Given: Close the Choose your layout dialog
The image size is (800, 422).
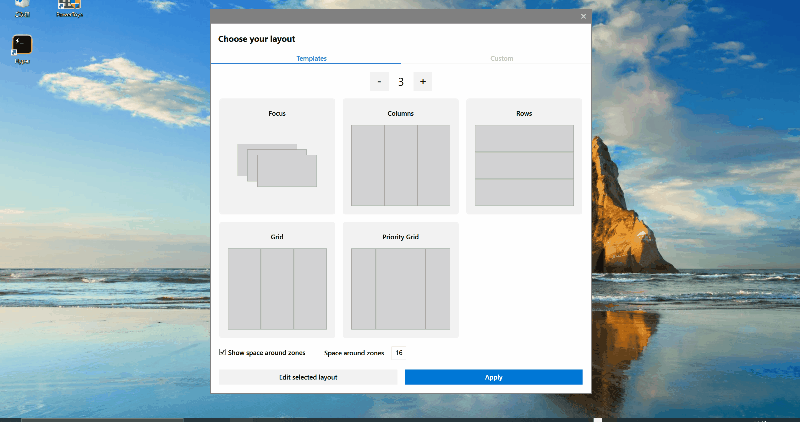Looking at the screenshot, I should pyautogui.click(x=583, y=16).
